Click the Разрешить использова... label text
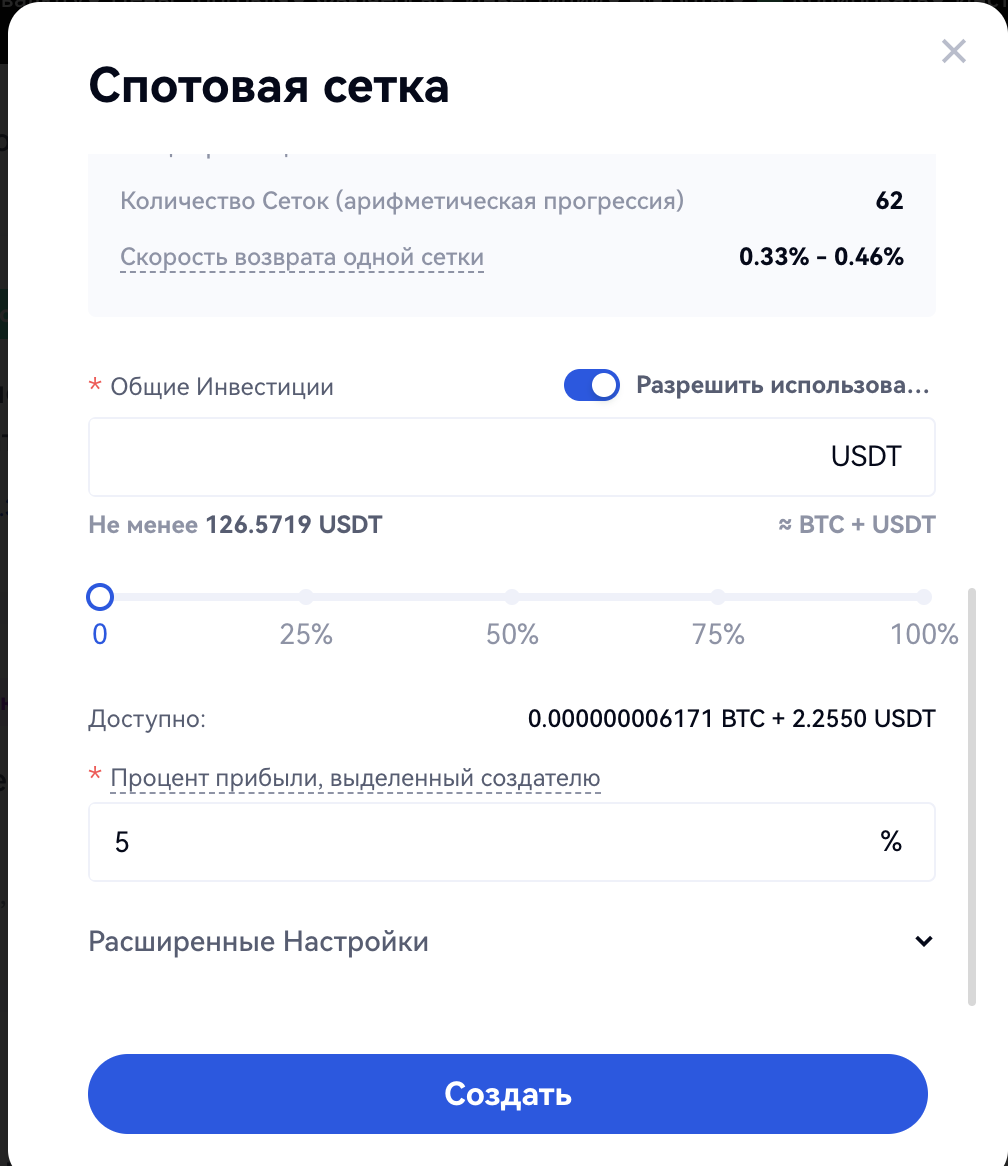This screenshot has height=1166, width=1008. tap(783, 385)
